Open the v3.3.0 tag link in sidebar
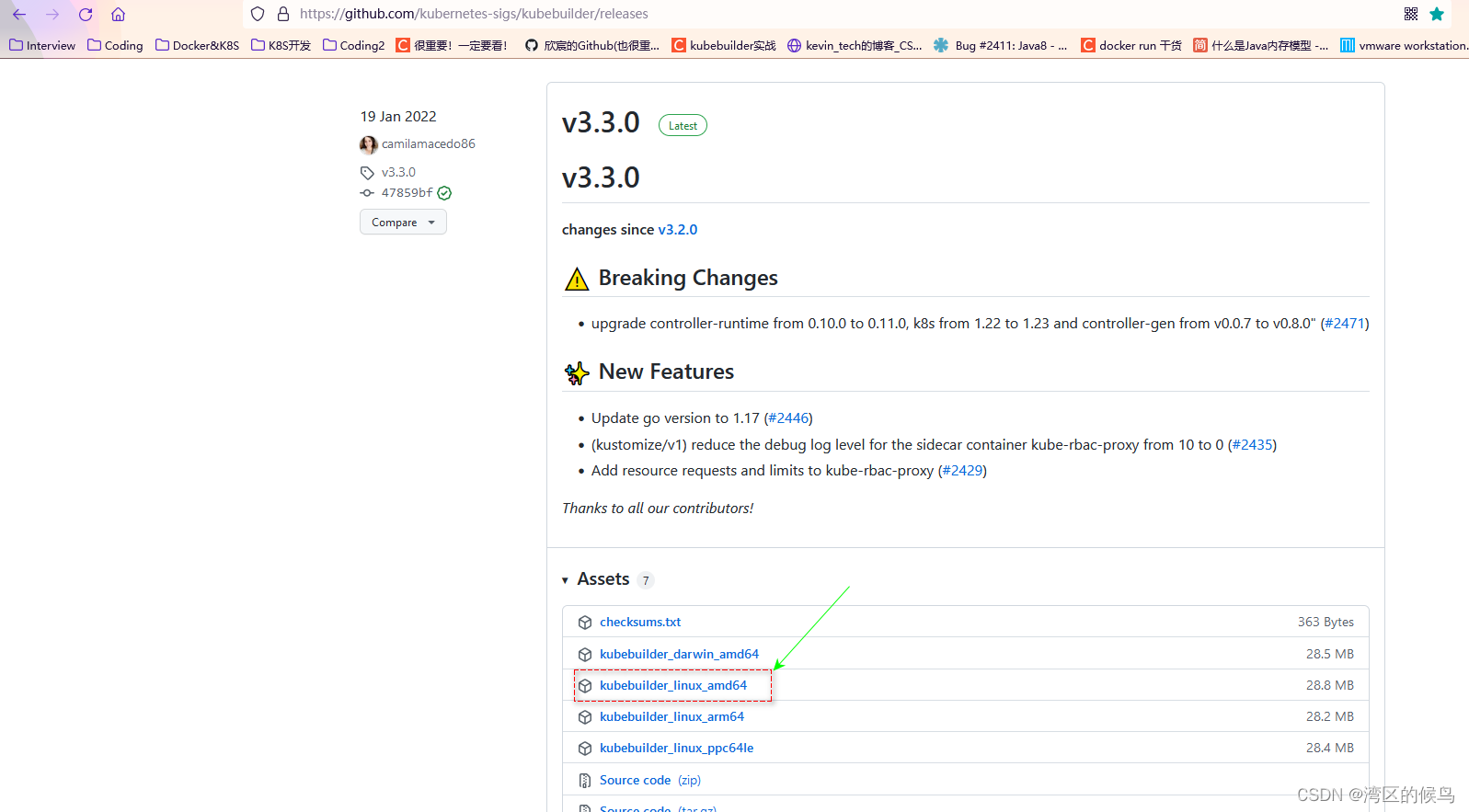This screenshot has width=1469, height=812. 398,172
